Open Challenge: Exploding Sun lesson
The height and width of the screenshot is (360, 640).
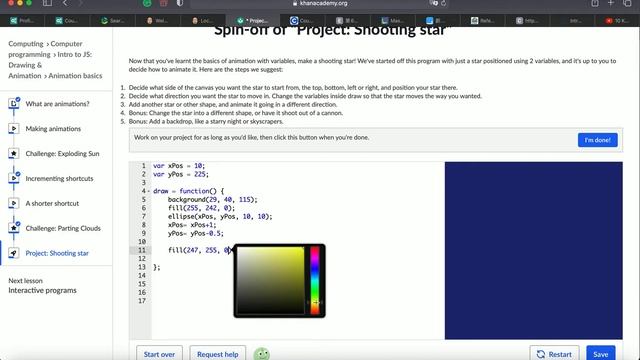62,153
